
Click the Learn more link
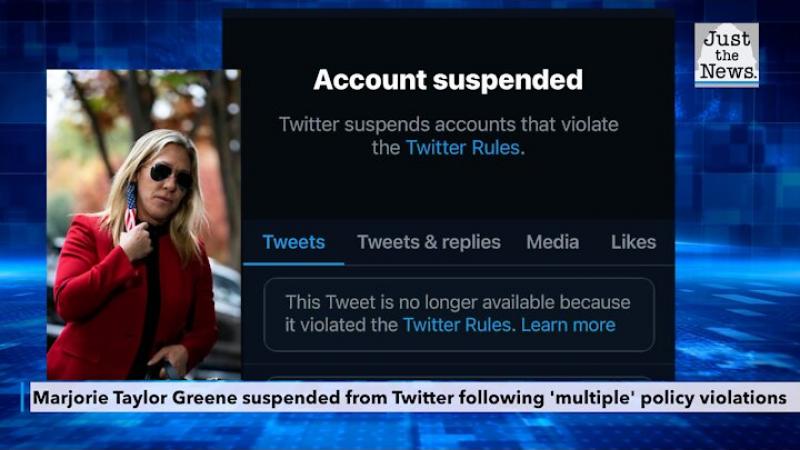click(568, 325)
